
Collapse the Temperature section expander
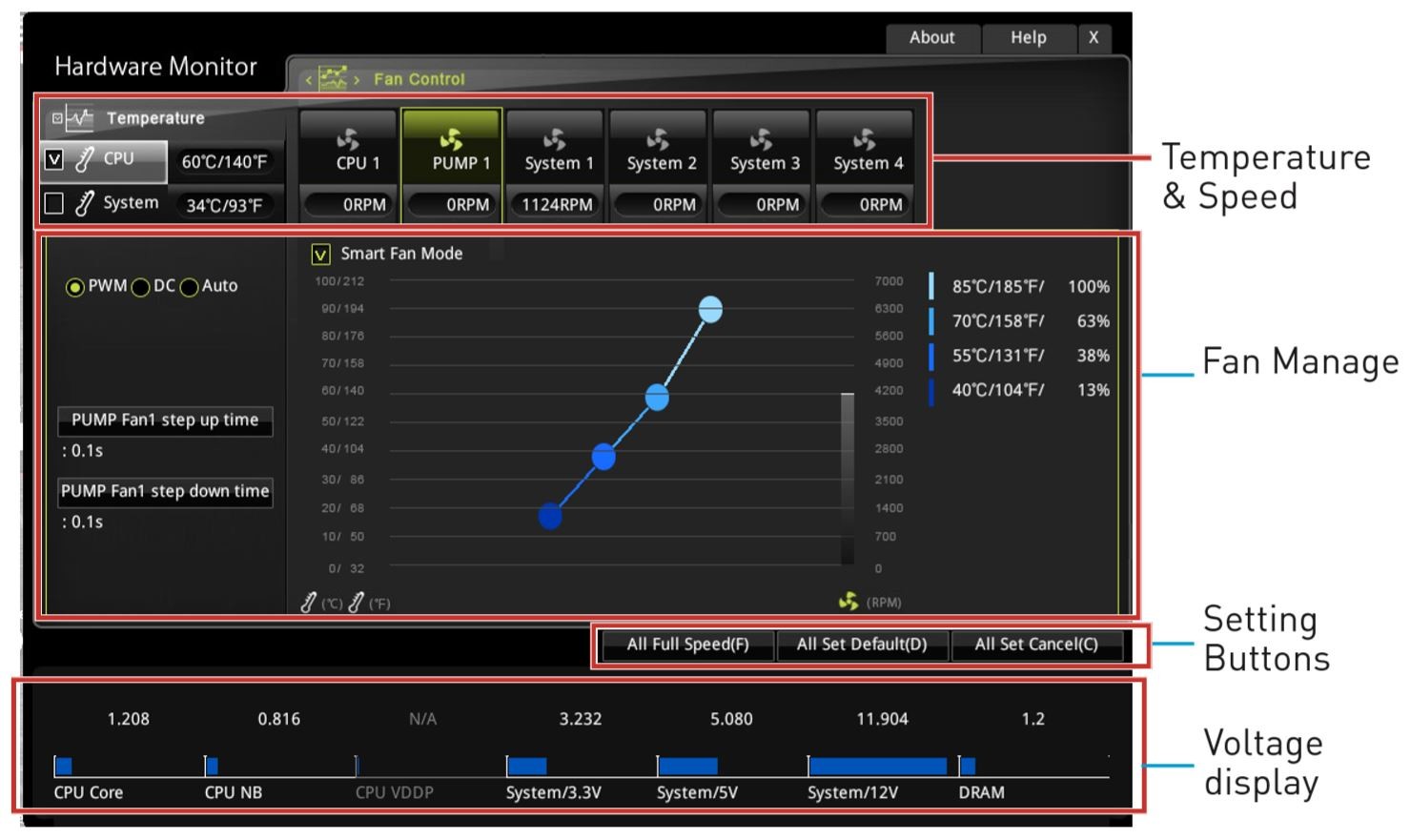pos(57,118)
